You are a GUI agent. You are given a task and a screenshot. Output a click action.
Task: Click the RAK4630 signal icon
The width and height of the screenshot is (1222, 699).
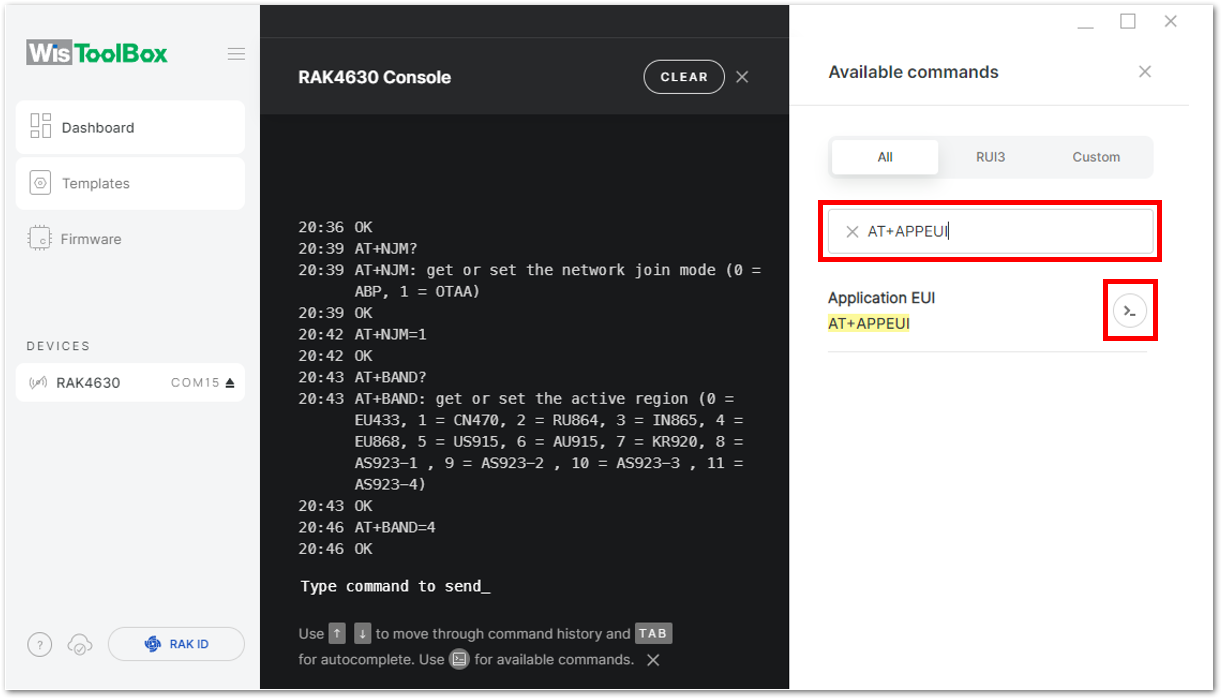39,382
